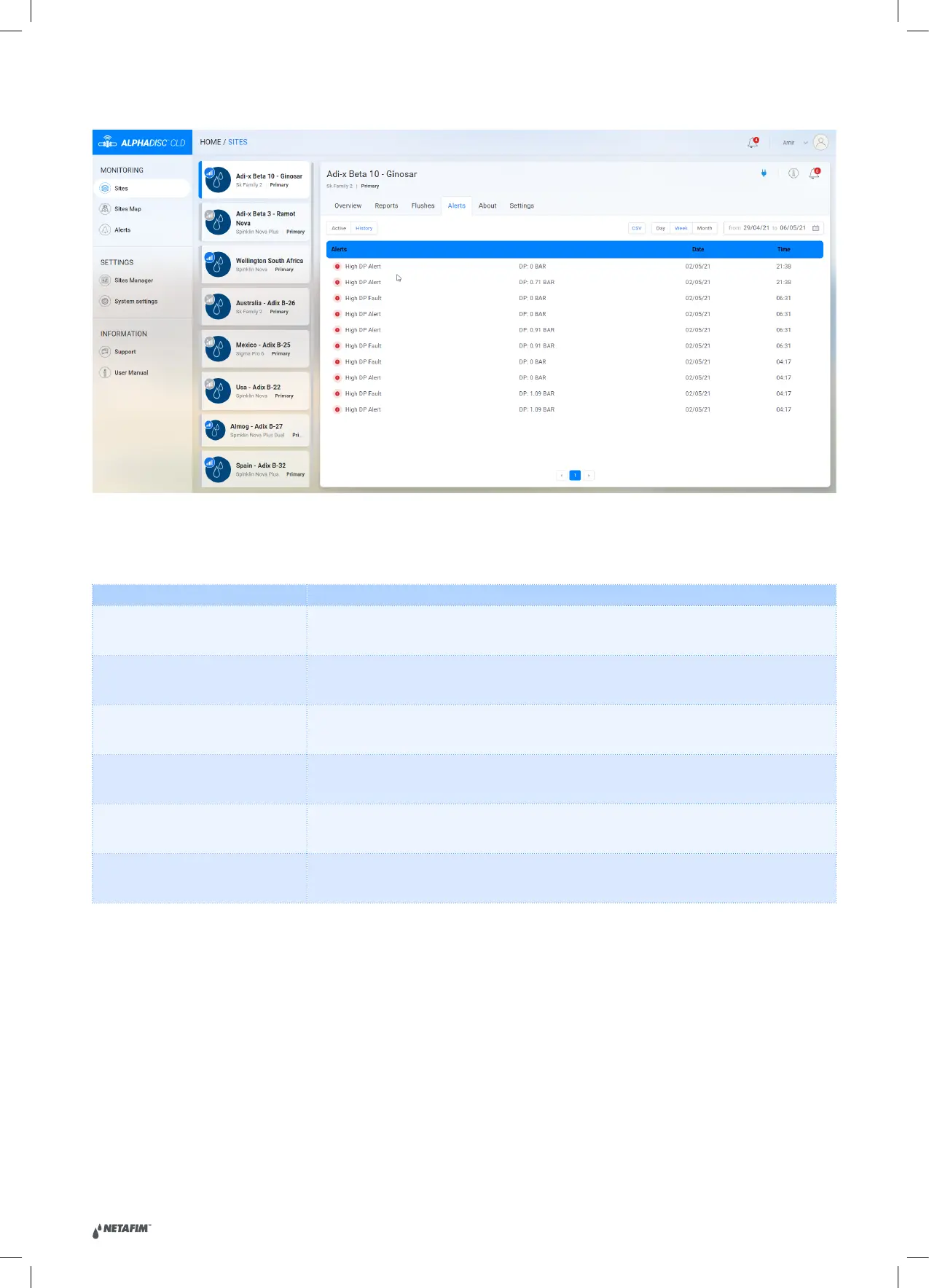Image resolution: width=929 pixels, height=1288 pixels.
Task: Open the calendar icon in date field
Action: pos(815,228)
